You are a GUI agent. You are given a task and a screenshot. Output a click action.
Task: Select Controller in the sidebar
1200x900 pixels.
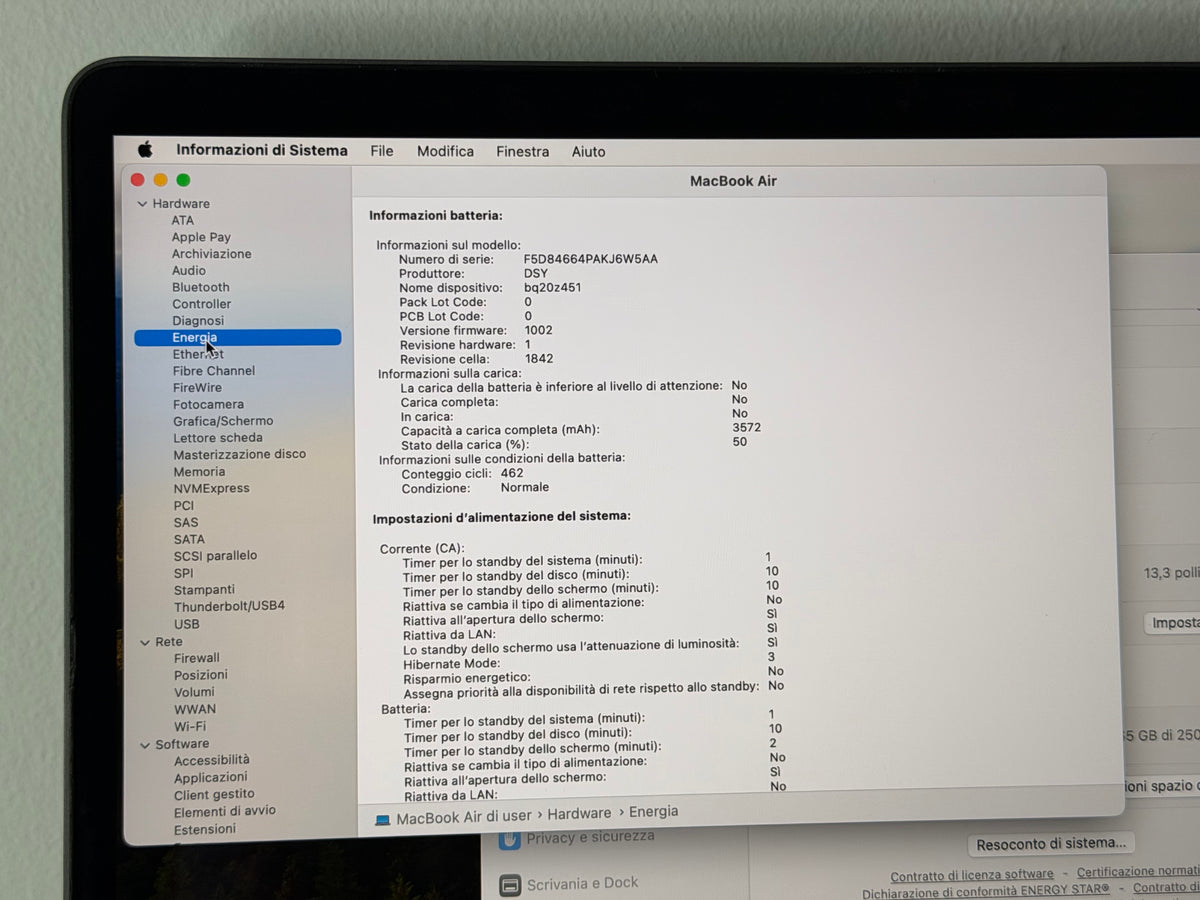coord(202,304)
